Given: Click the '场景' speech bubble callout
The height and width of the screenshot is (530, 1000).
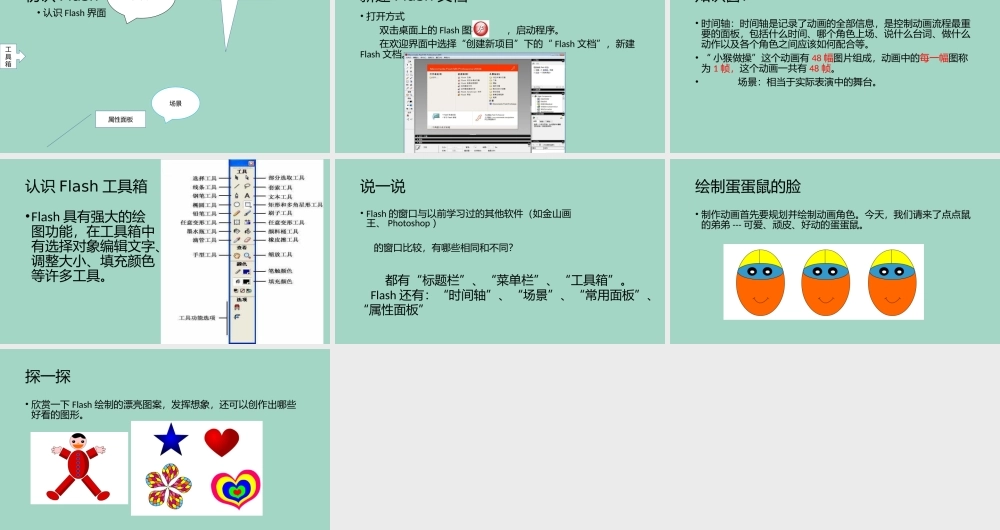Looking at the screenshot, I should point(175,103).
